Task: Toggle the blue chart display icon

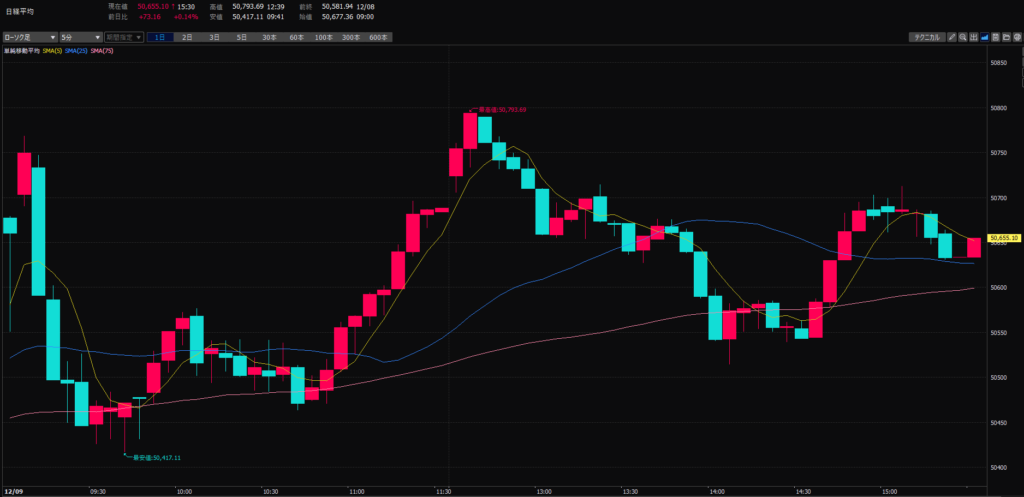Action: tap(985, 37)
